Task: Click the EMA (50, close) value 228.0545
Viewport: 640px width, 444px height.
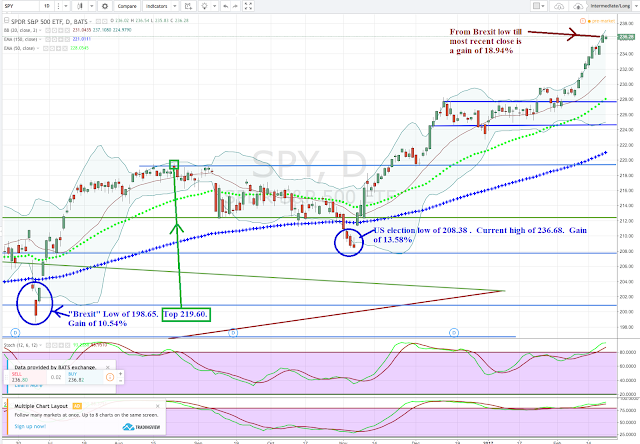Action: click(80, 48)
